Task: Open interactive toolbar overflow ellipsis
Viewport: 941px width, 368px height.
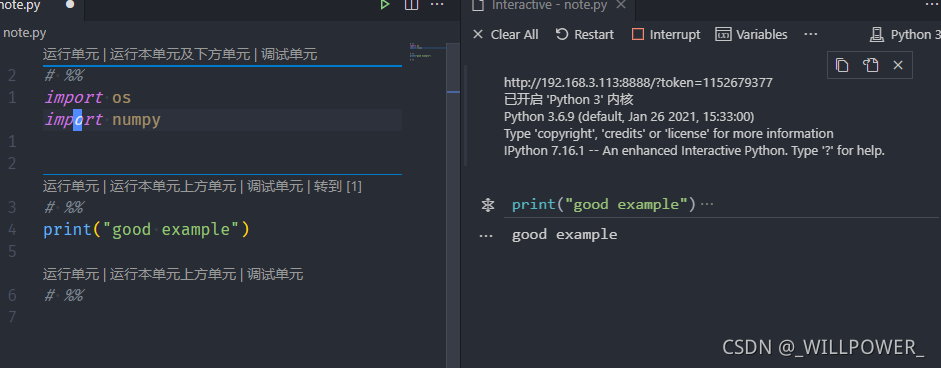Action: [811, 35]
